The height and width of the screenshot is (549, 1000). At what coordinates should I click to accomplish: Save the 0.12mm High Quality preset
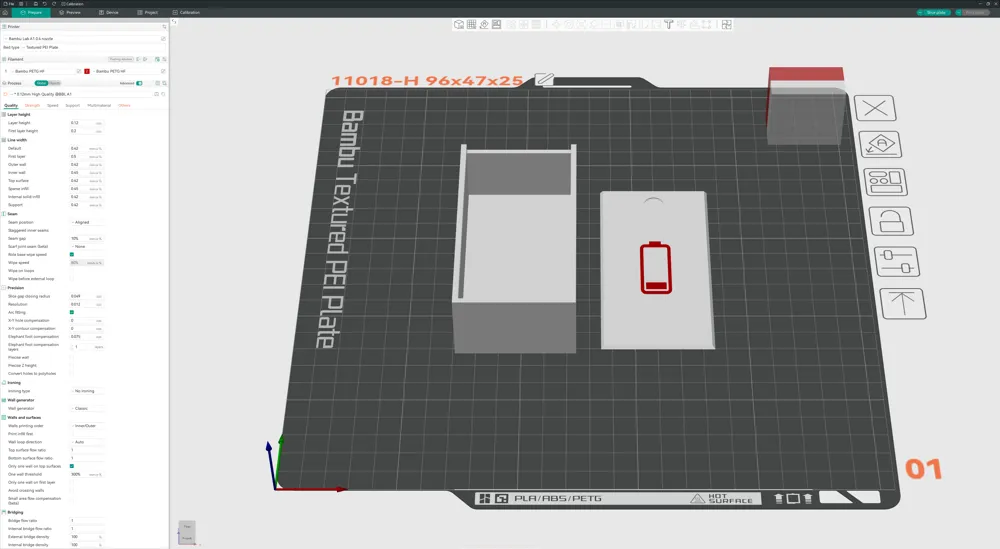[x=156, y=94]
